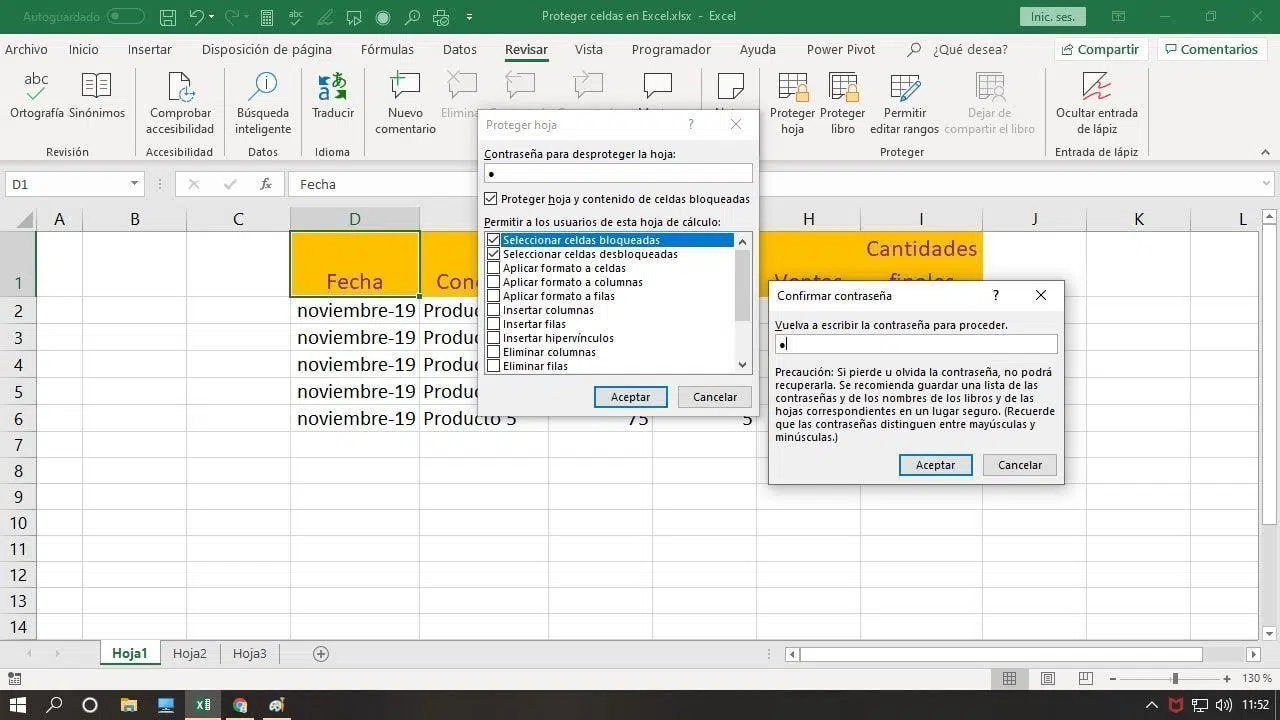Viewport: 1280px width, 720px height.
Task: Select Ocultar entrada de lápiz
Action: click(1096, 88)
